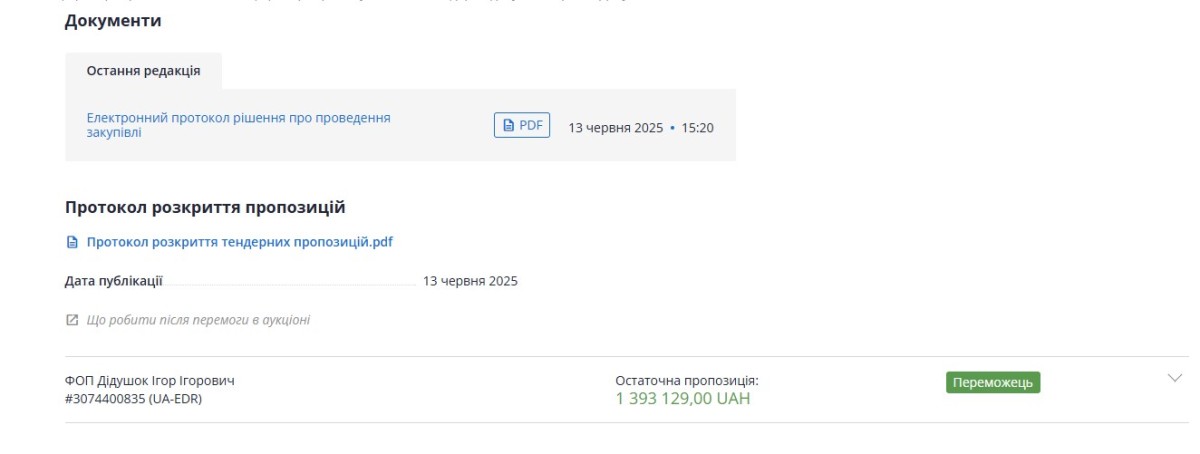This screenshot has height=454, width=1200.
Task: Follow 'Що робити після перемоги в аукціоні' link
Action: click(x=198, y=320)
